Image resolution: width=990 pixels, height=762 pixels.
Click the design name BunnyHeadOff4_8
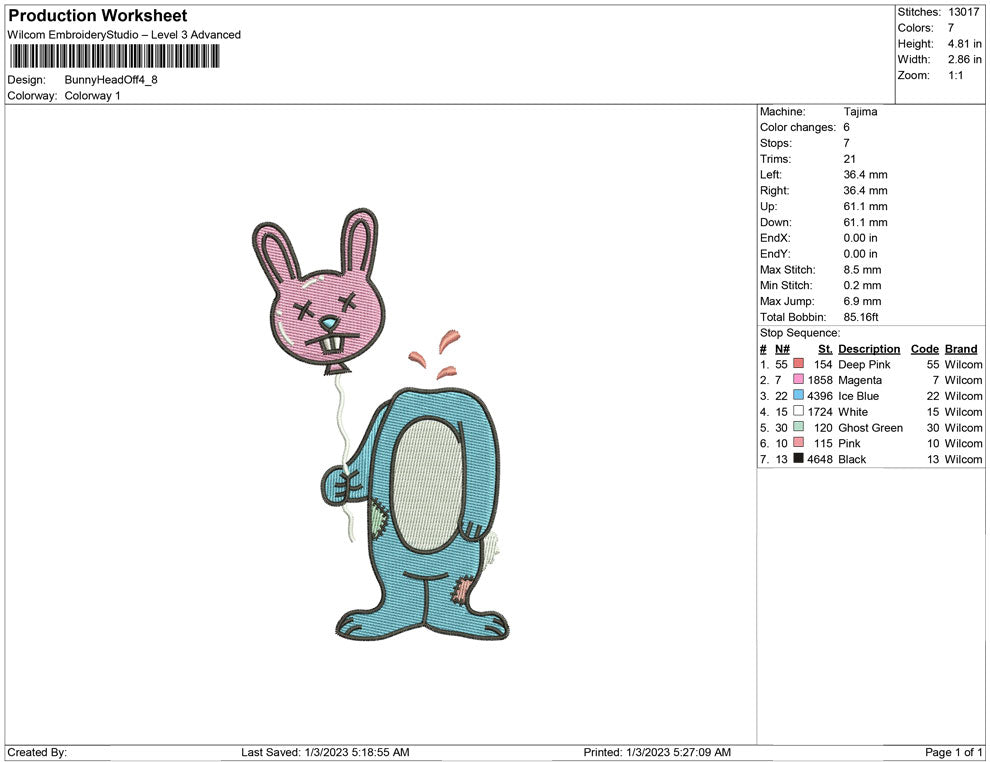point(111,80)
